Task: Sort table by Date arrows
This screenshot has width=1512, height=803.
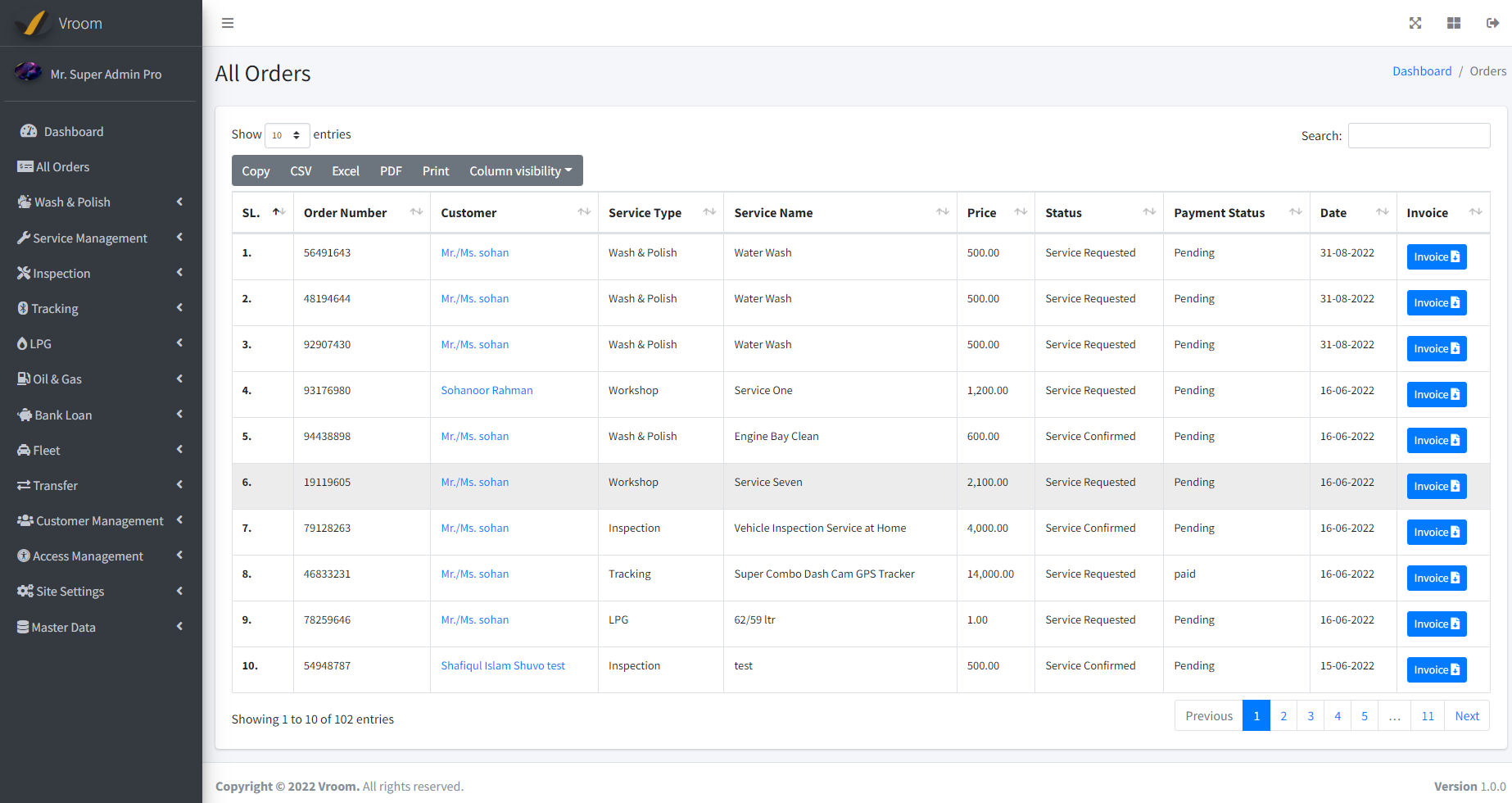Action: [x=1383, y=211]
